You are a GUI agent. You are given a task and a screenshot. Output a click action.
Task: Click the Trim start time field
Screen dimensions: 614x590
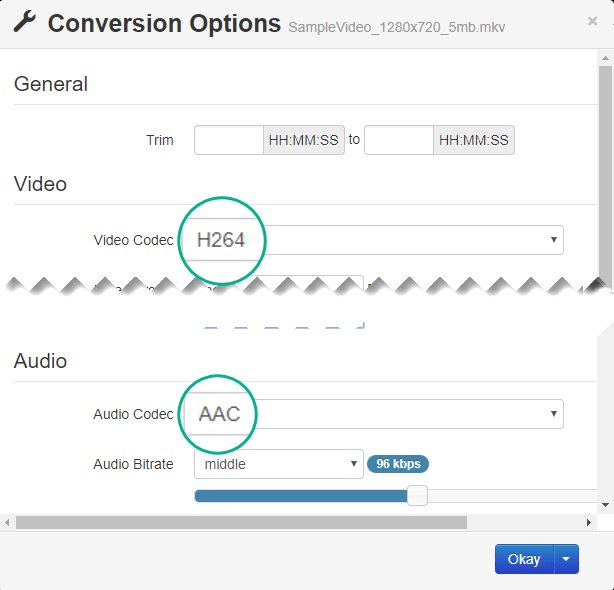(228, 140)
